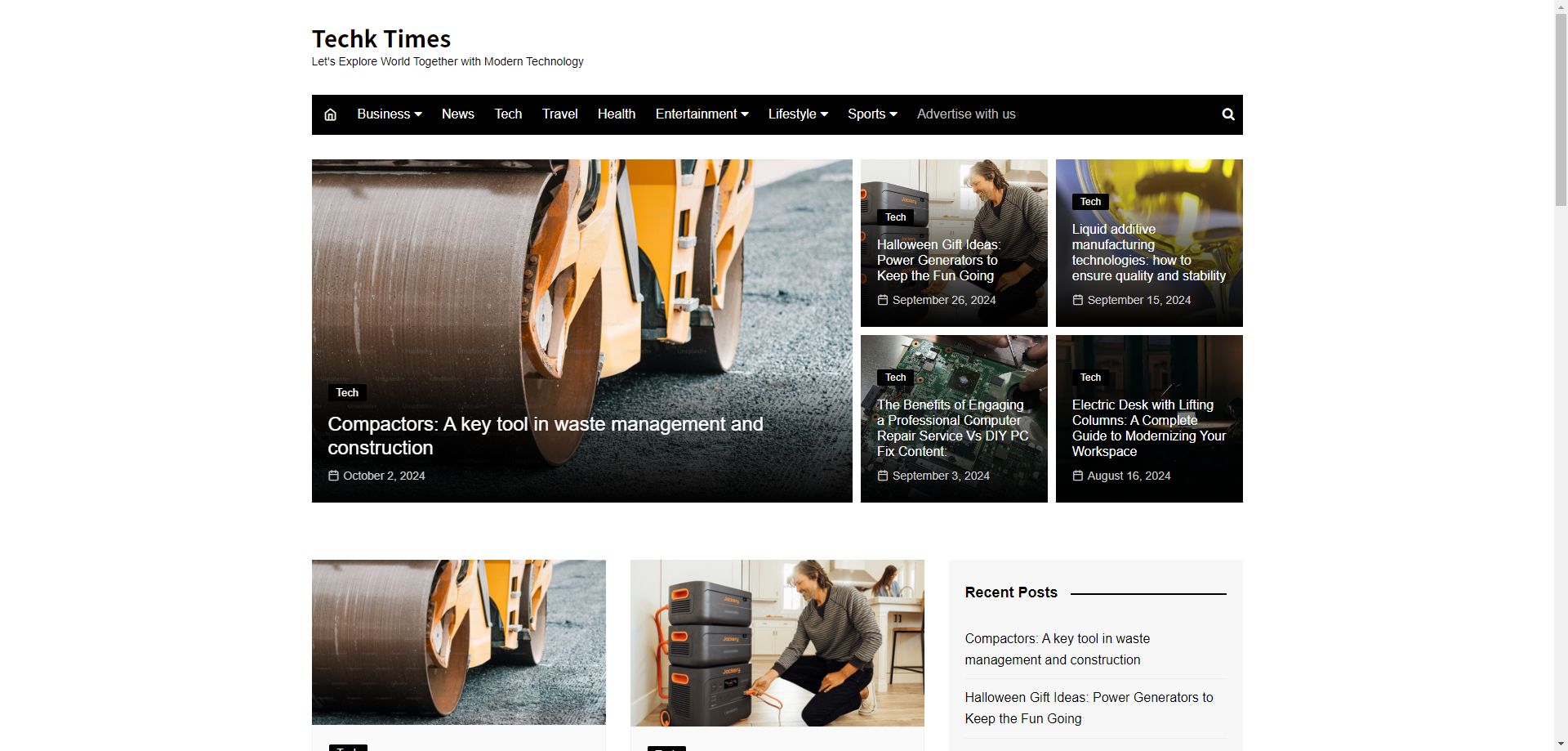The image size is (1568, 751).
Task: Open Halloween Gift Ideas link in Recent Posts
Action: coord(1089,708)
